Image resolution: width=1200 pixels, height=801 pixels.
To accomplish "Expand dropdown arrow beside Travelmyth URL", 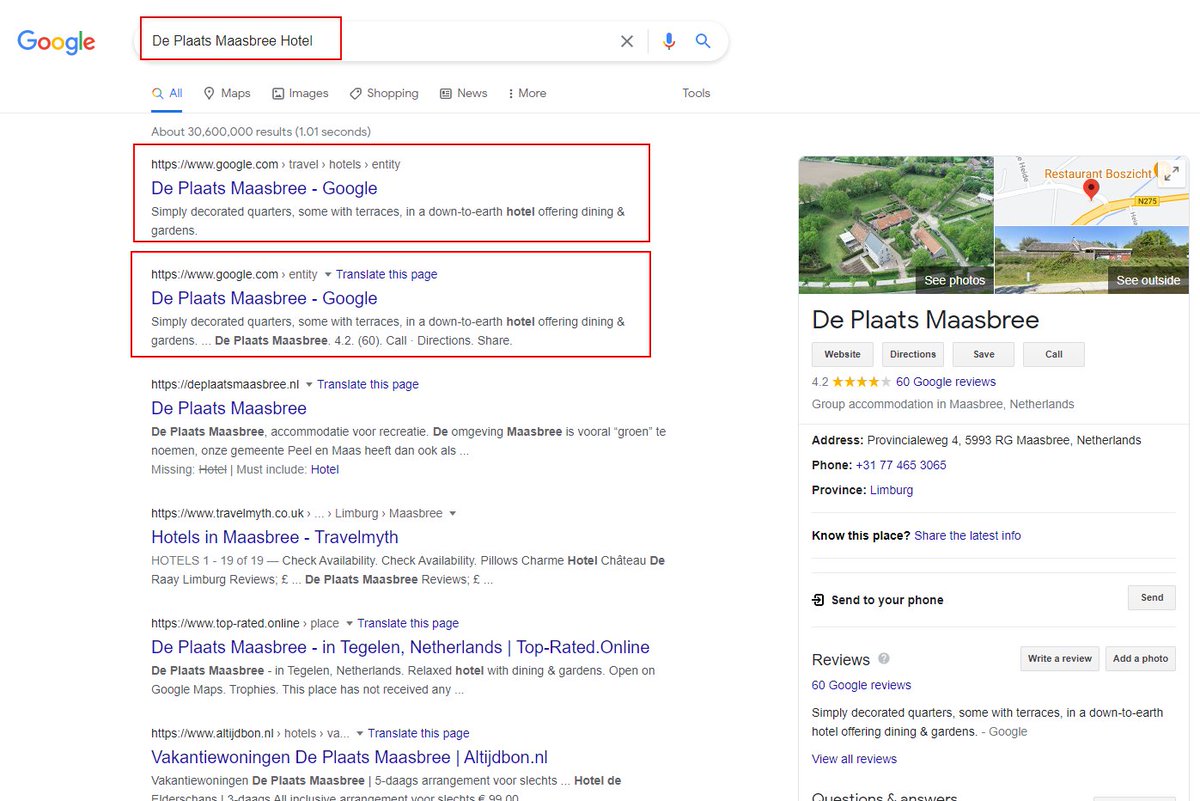I will coord(452,513).
